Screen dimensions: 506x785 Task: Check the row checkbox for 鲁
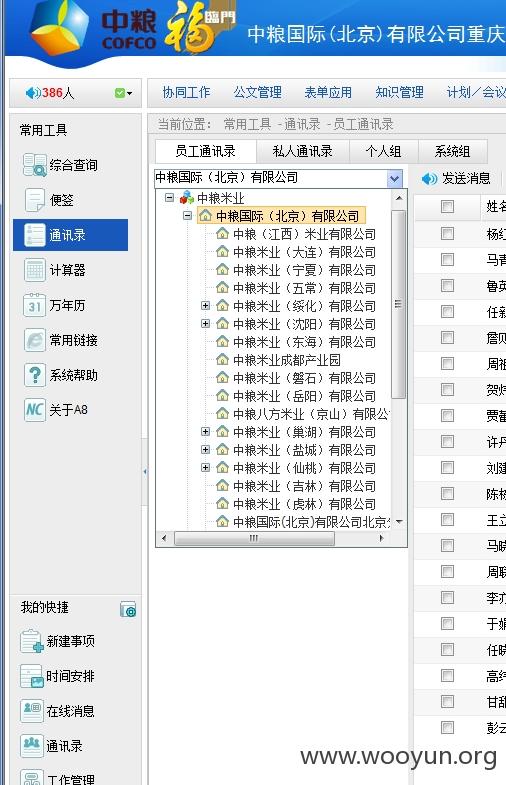coord(447,285)
